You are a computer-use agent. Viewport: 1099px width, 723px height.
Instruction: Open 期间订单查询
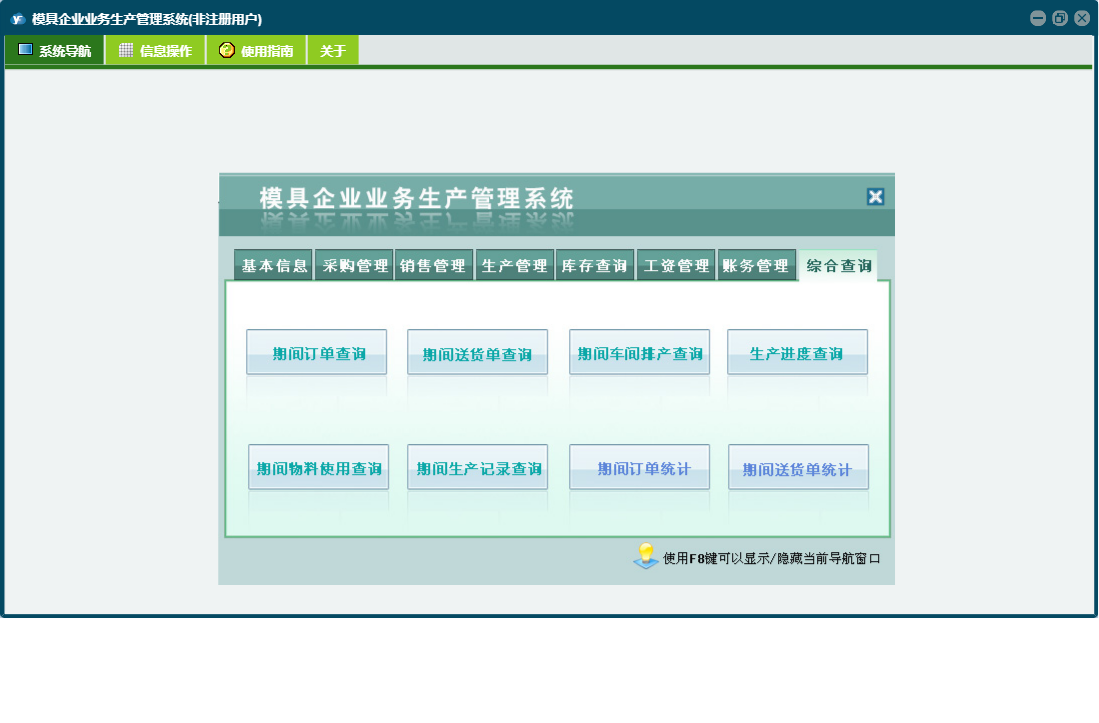tap(317, 352)
